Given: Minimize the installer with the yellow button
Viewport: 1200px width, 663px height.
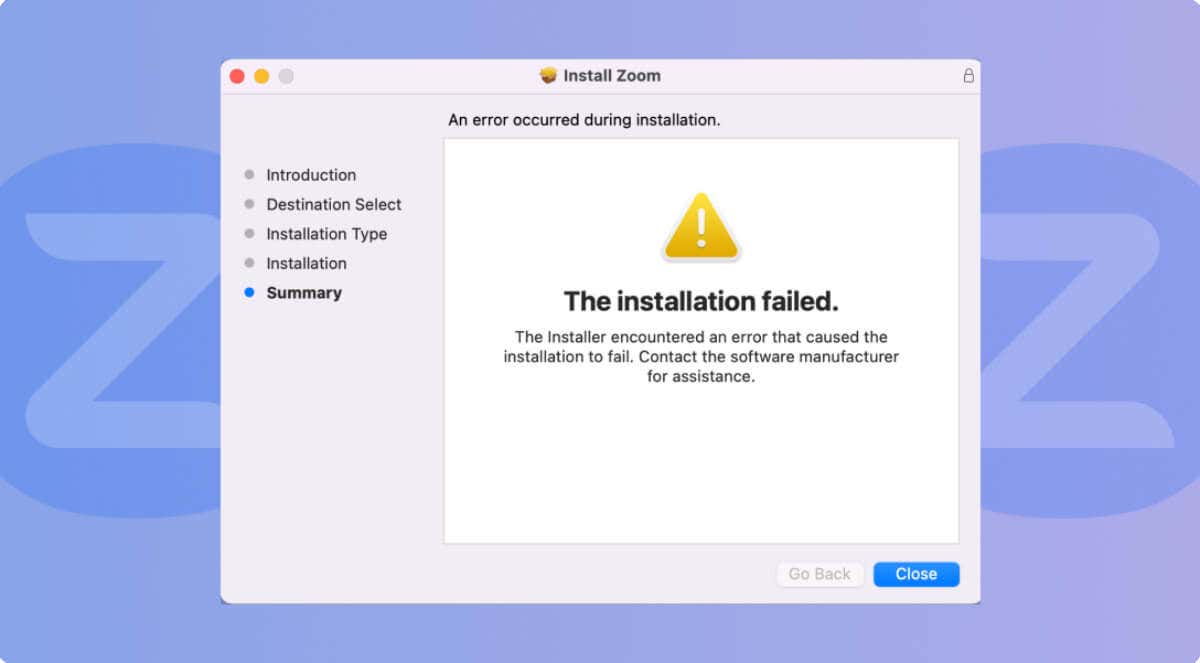Looking at the screenshot, I should (x=261, y=76).
